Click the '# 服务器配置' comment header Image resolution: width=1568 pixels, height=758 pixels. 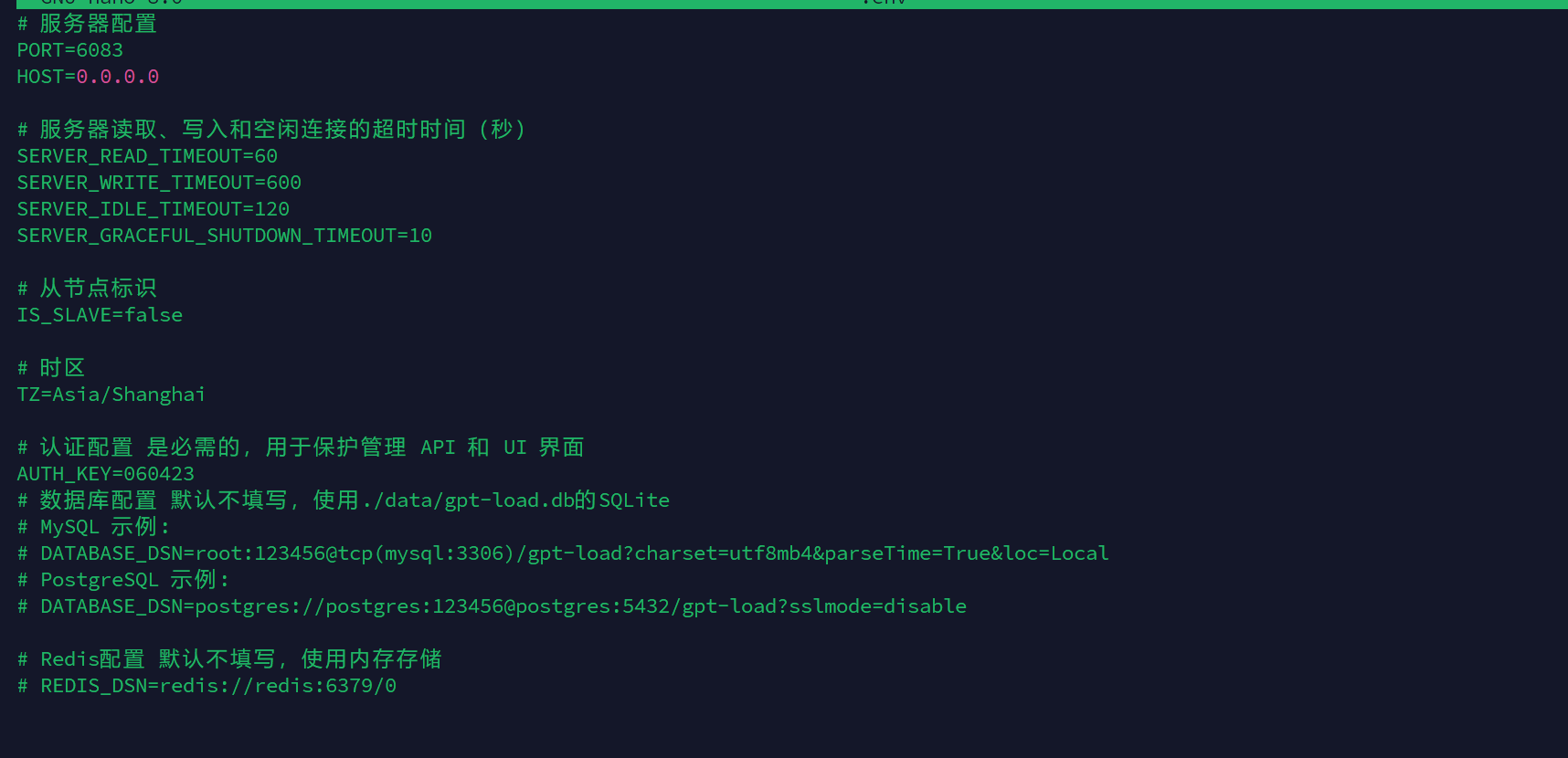(87, 24)
